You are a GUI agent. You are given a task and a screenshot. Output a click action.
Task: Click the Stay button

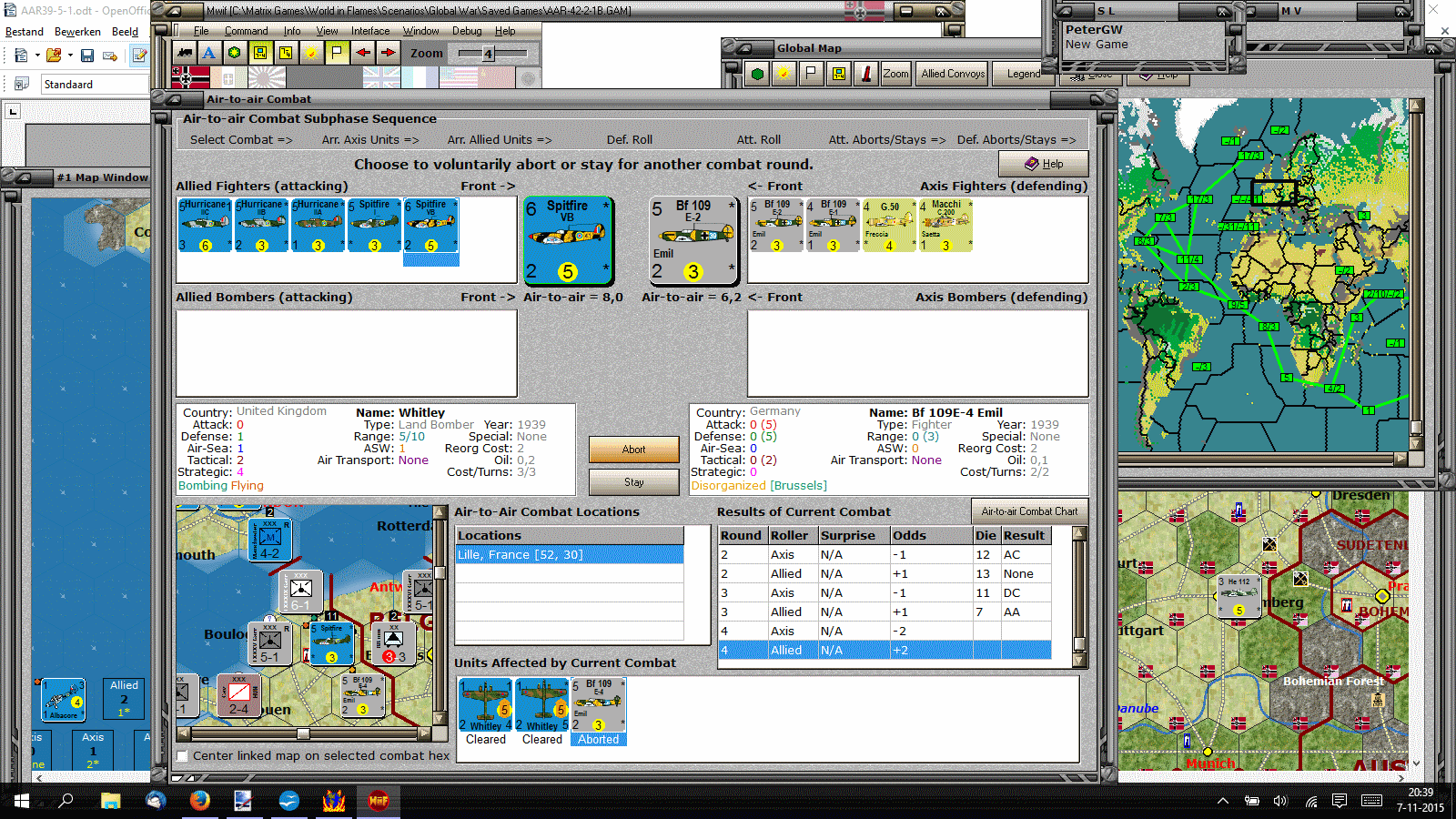tap(634, 482)
